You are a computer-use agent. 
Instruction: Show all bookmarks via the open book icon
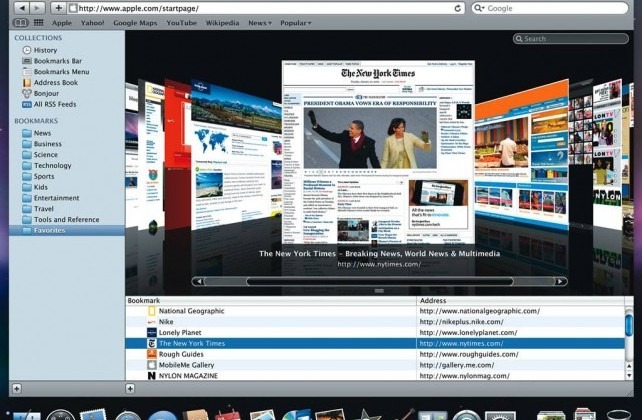tap(21, 23)
